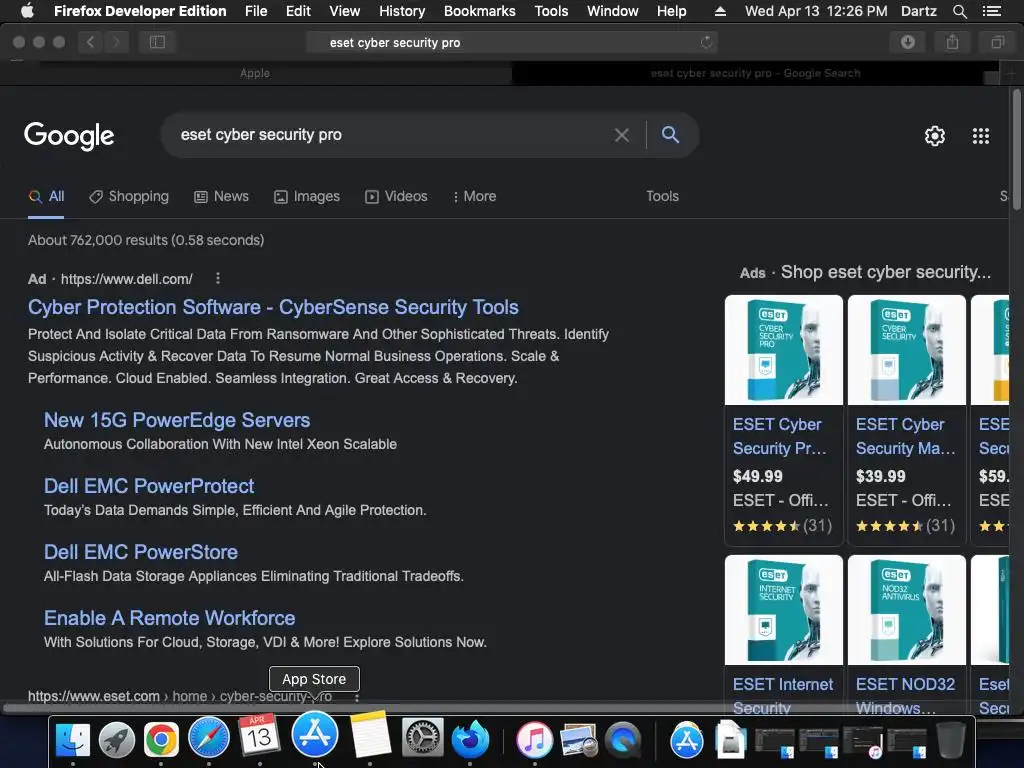
Task: Switch to Images results tab
Action: [x=307, y=197]
